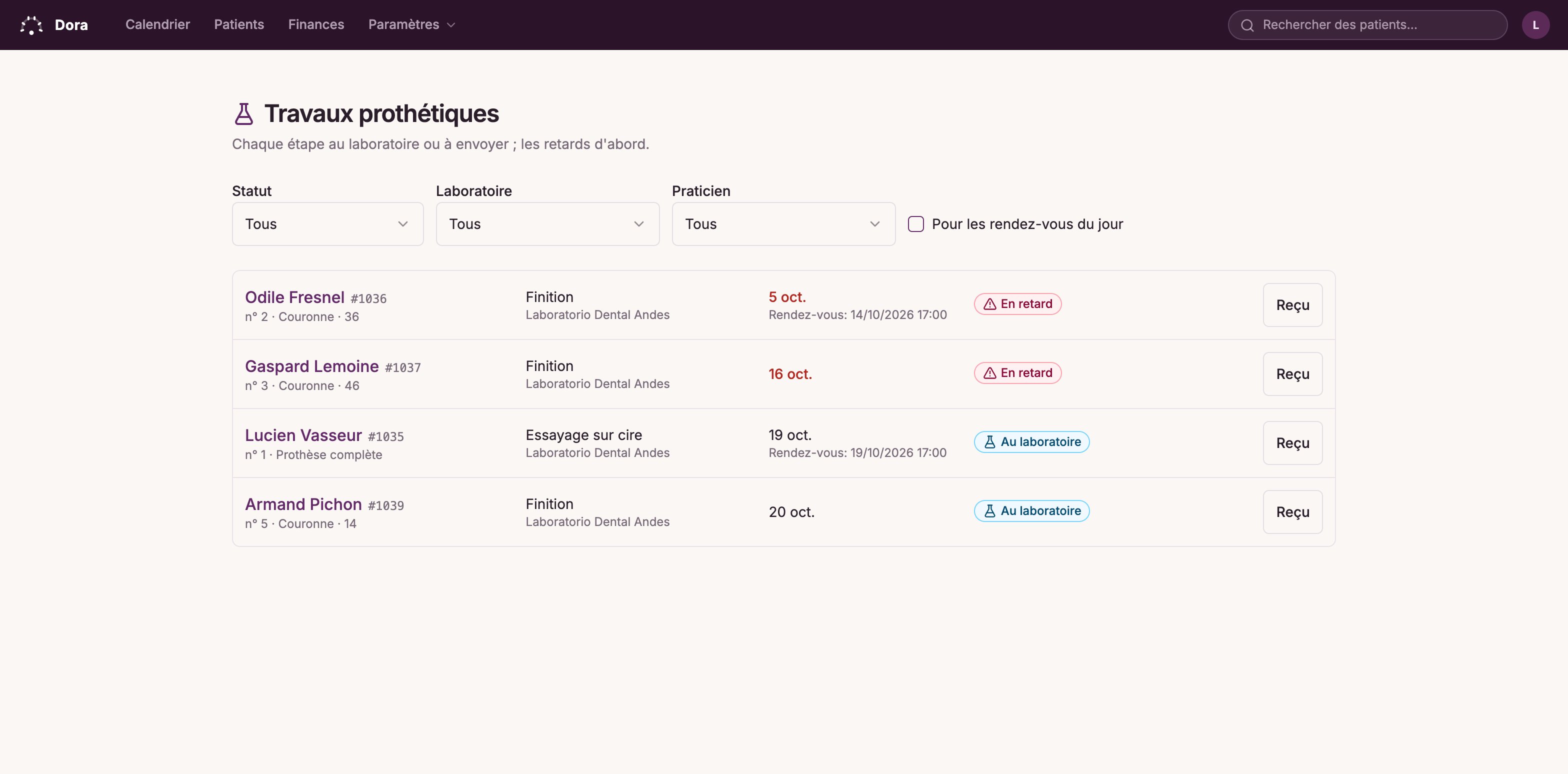Click Rendez-vous: 19/10/2026 17:00

[x=857, y=452]
